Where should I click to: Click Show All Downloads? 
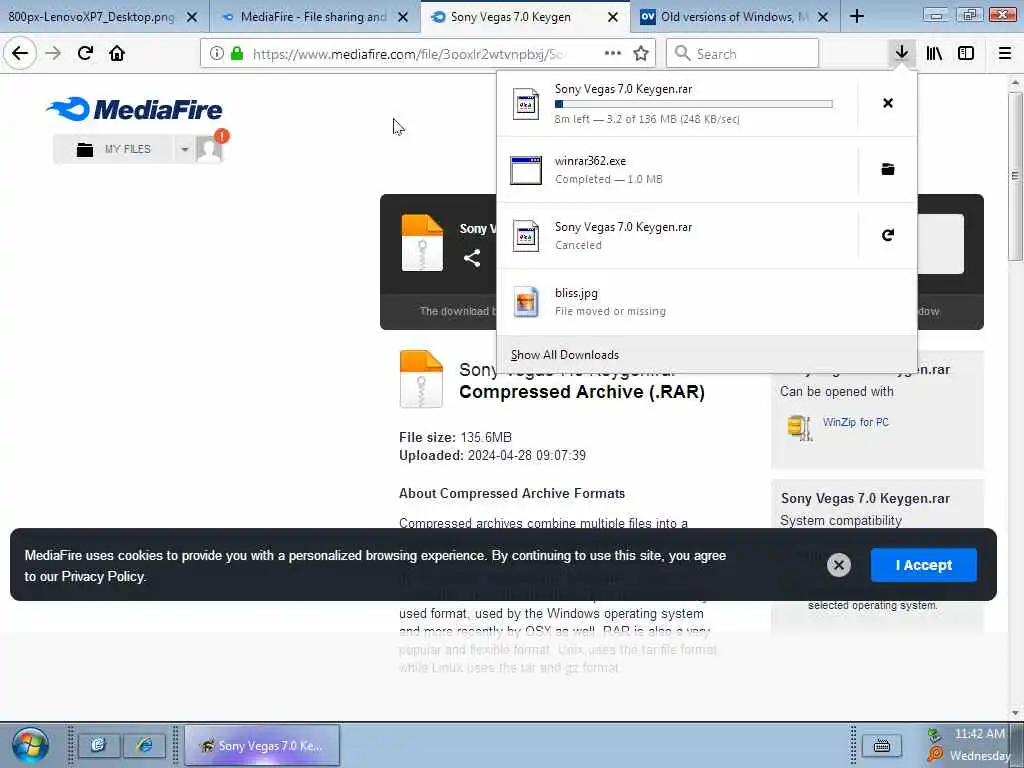(565, 355)
